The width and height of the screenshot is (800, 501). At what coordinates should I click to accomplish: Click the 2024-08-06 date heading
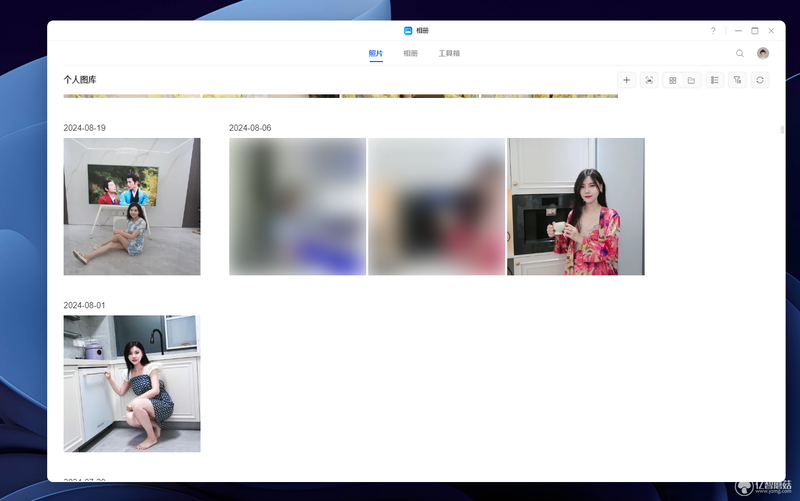250,128
